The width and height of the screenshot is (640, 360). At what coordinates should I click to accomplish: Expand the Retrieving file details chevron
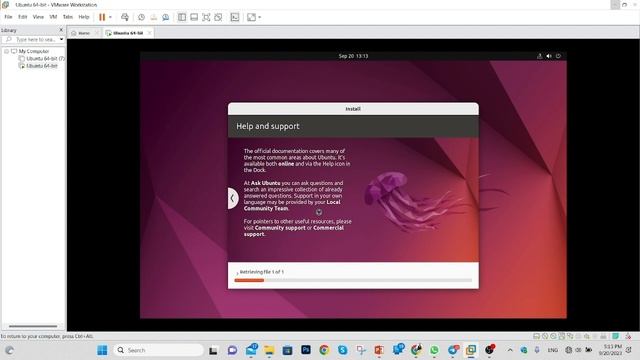coord(237,272)
